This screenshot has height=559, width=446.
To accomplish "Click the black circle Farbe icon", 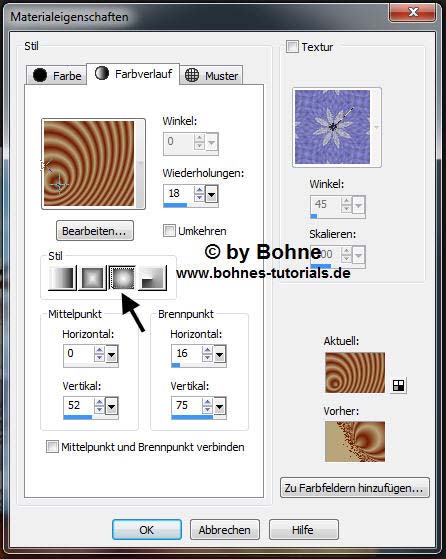I will [x=40, y=75].
